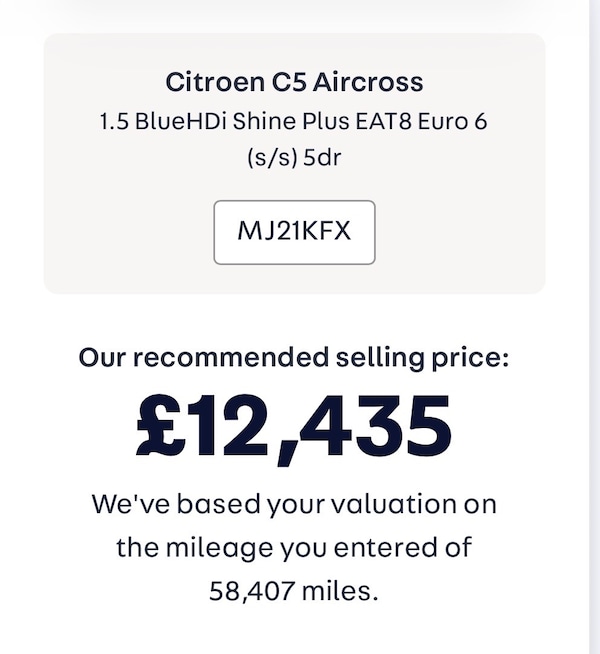The height and width of the screenshot is (654, 600).
Task: Click the 'Our recommended selling price' heading
Action: click(x=294, y=357)
